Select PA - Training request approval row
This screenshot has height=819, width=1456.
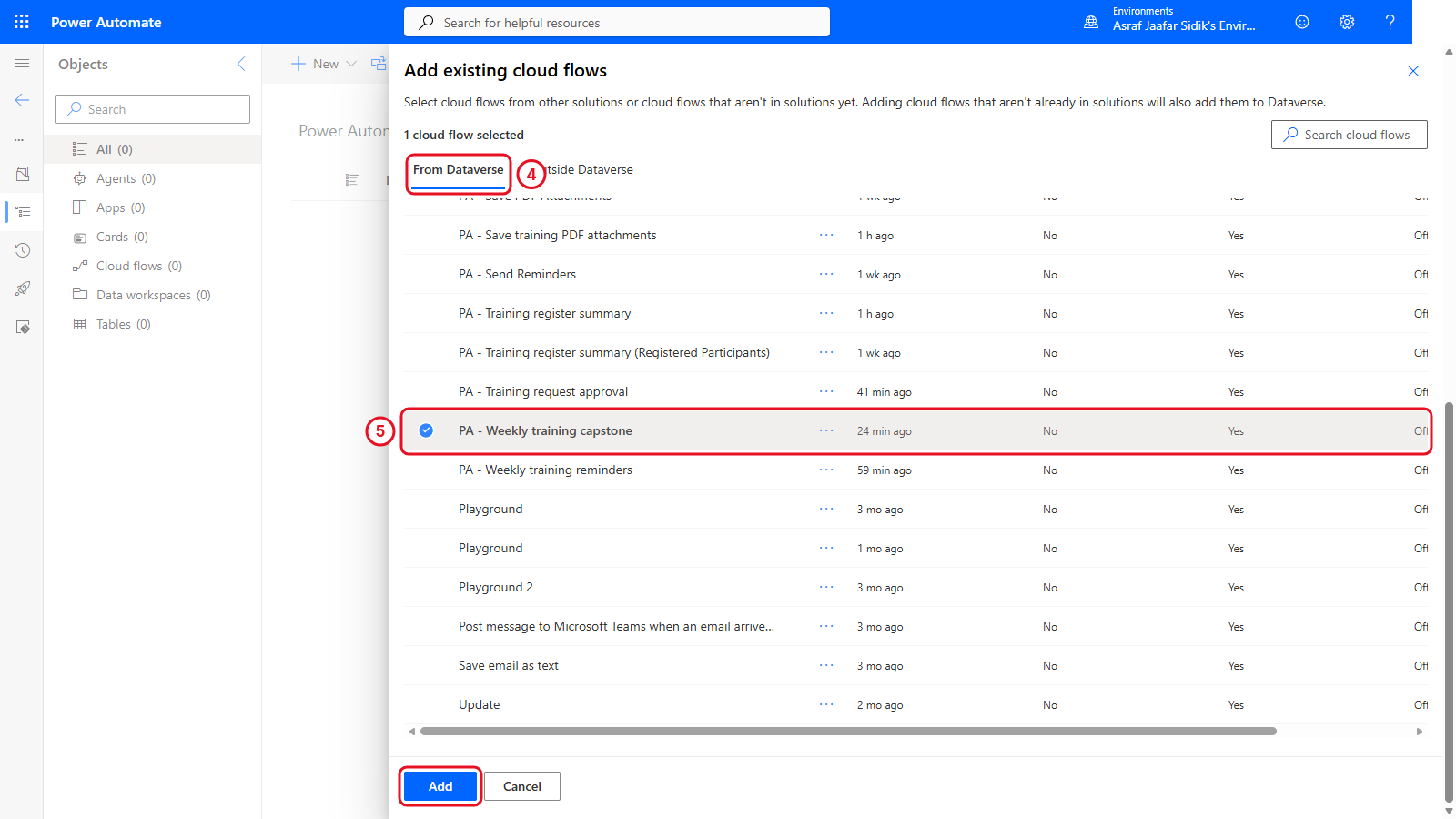pyautogui.click(x=916, y=391)
